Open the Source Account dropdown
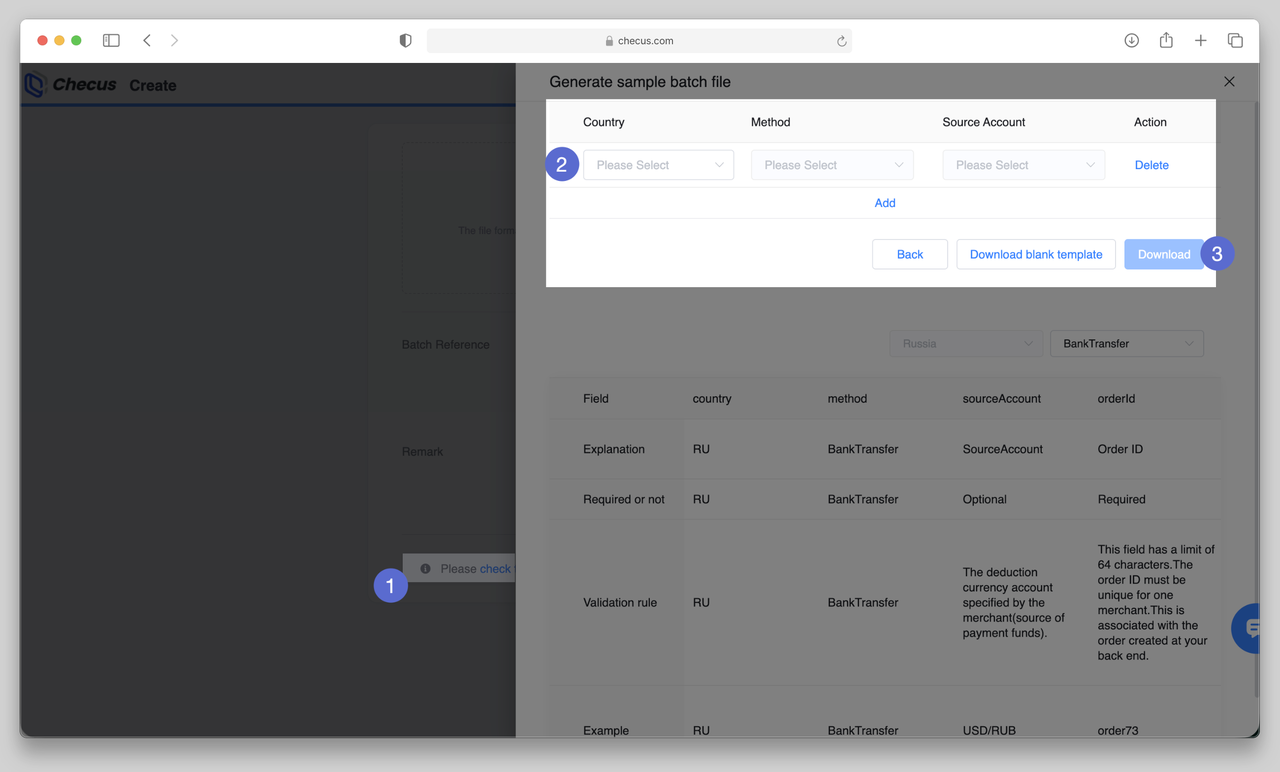 point(1023,165)
